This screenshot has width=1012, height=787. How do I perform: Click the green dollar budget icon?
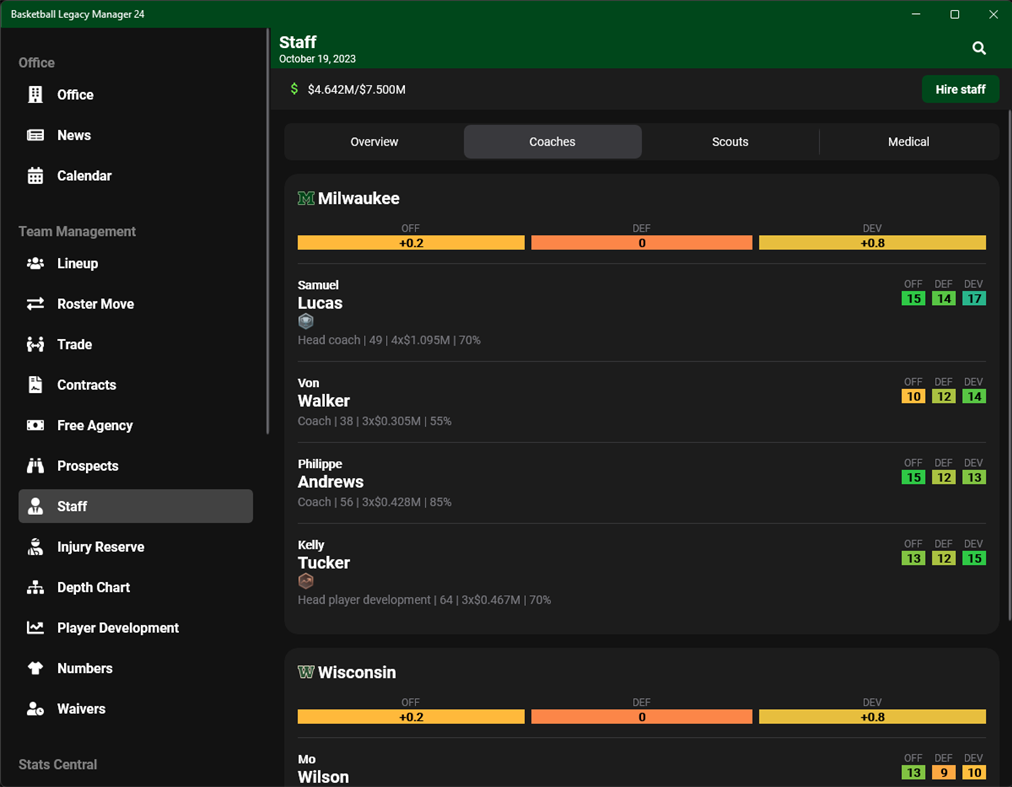pos(294,89)
